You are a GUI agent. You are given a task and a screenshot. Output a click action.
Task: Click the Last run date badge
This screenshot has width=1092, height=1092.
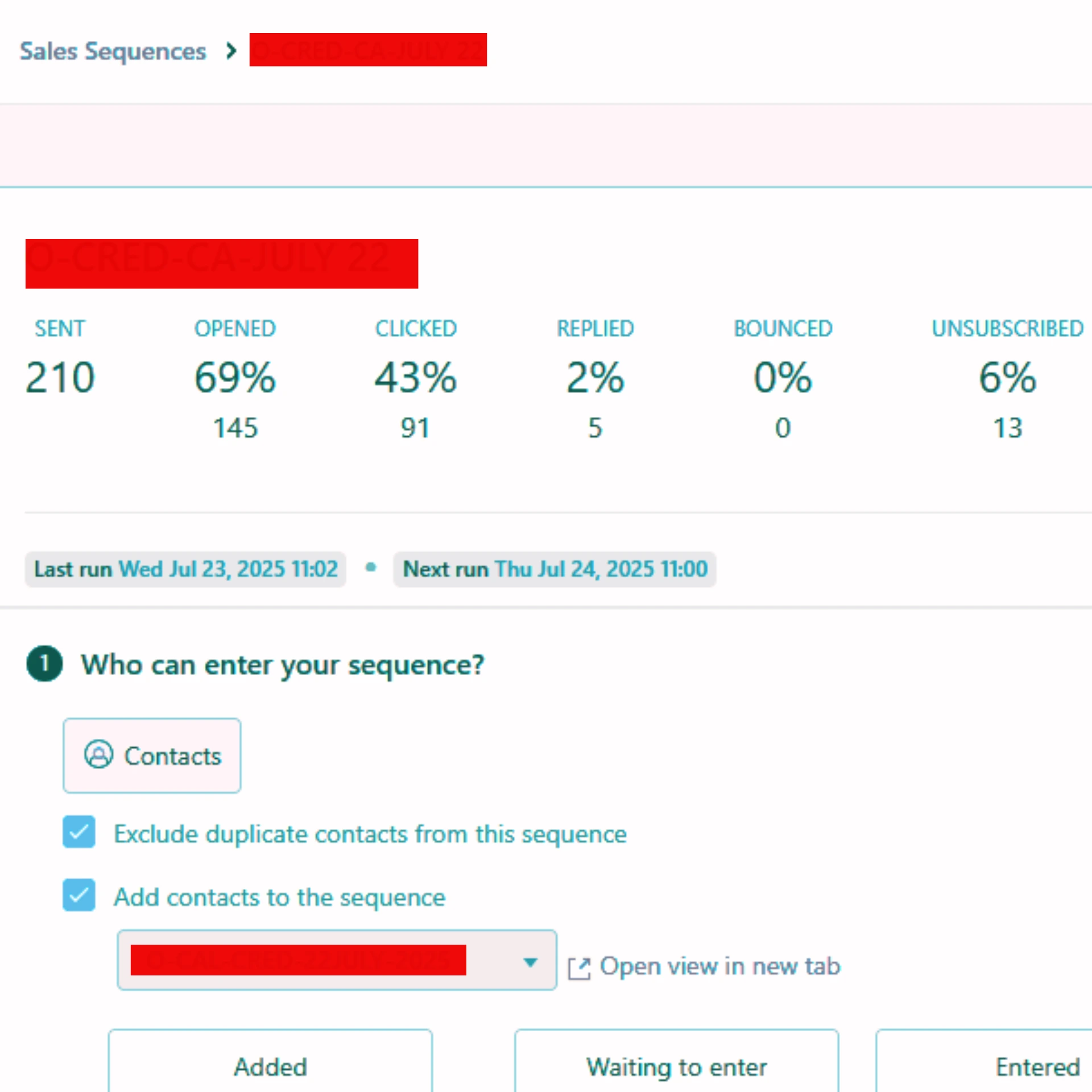coord(185,569)
